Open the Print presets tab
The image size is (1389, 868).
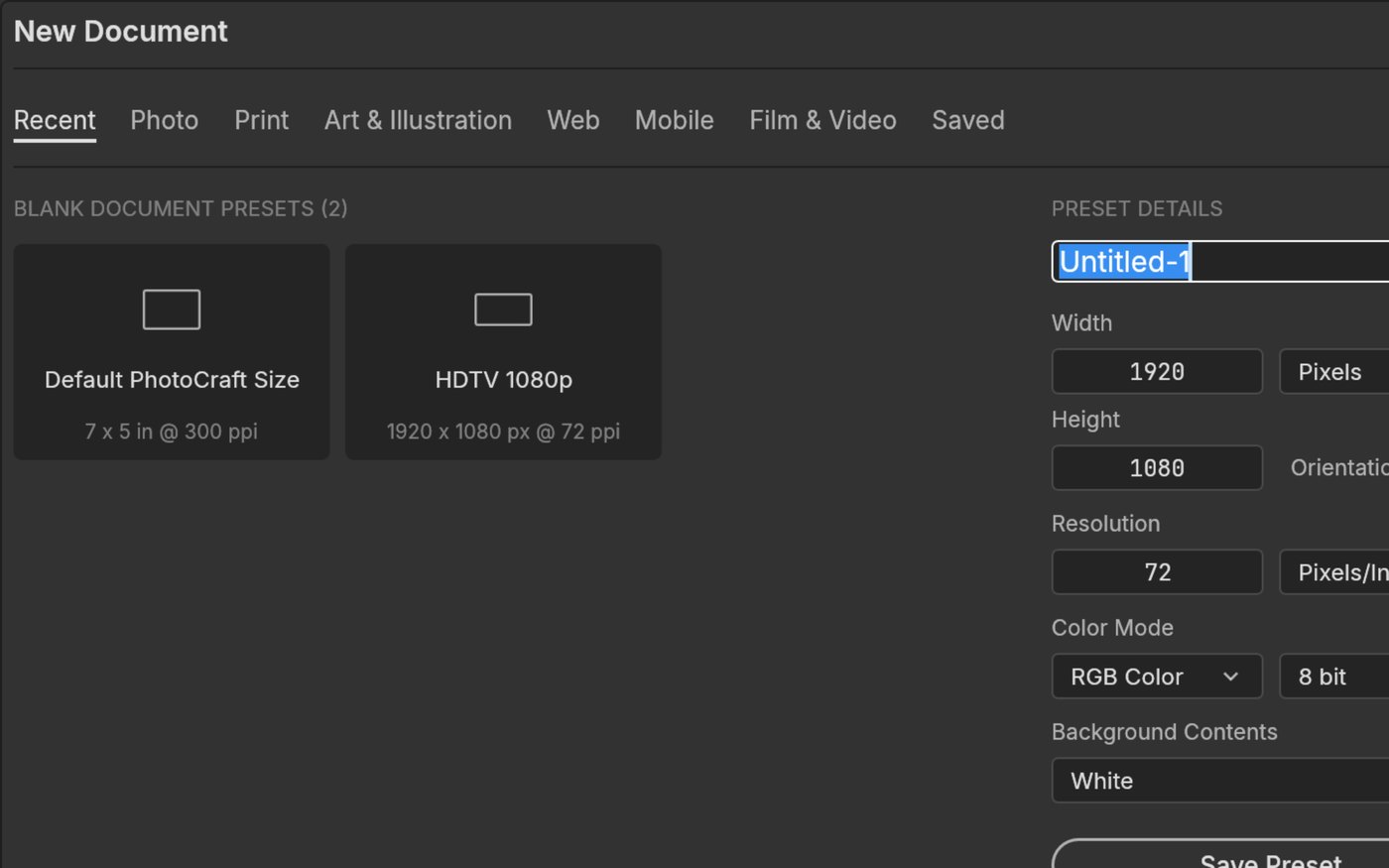click(x=262, y=120)
